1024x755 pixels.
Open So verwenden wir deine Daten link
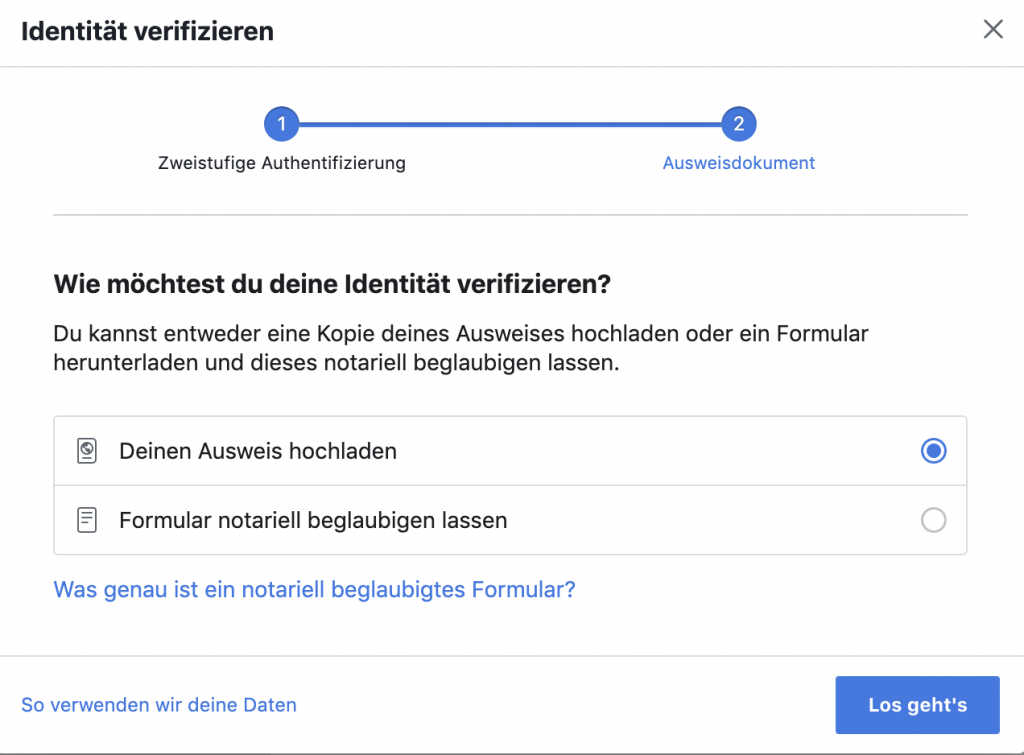[159, 705]
